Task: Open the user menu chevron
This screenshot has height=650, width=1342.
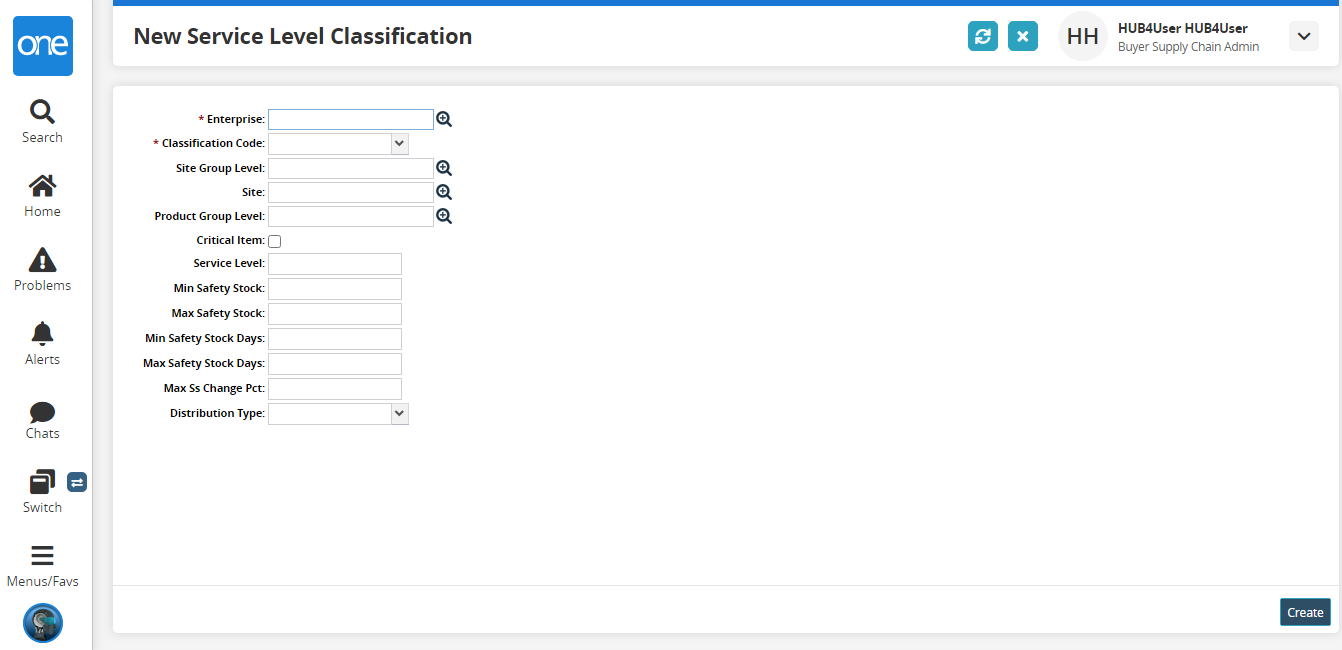Action: [x=1304, y=37]
